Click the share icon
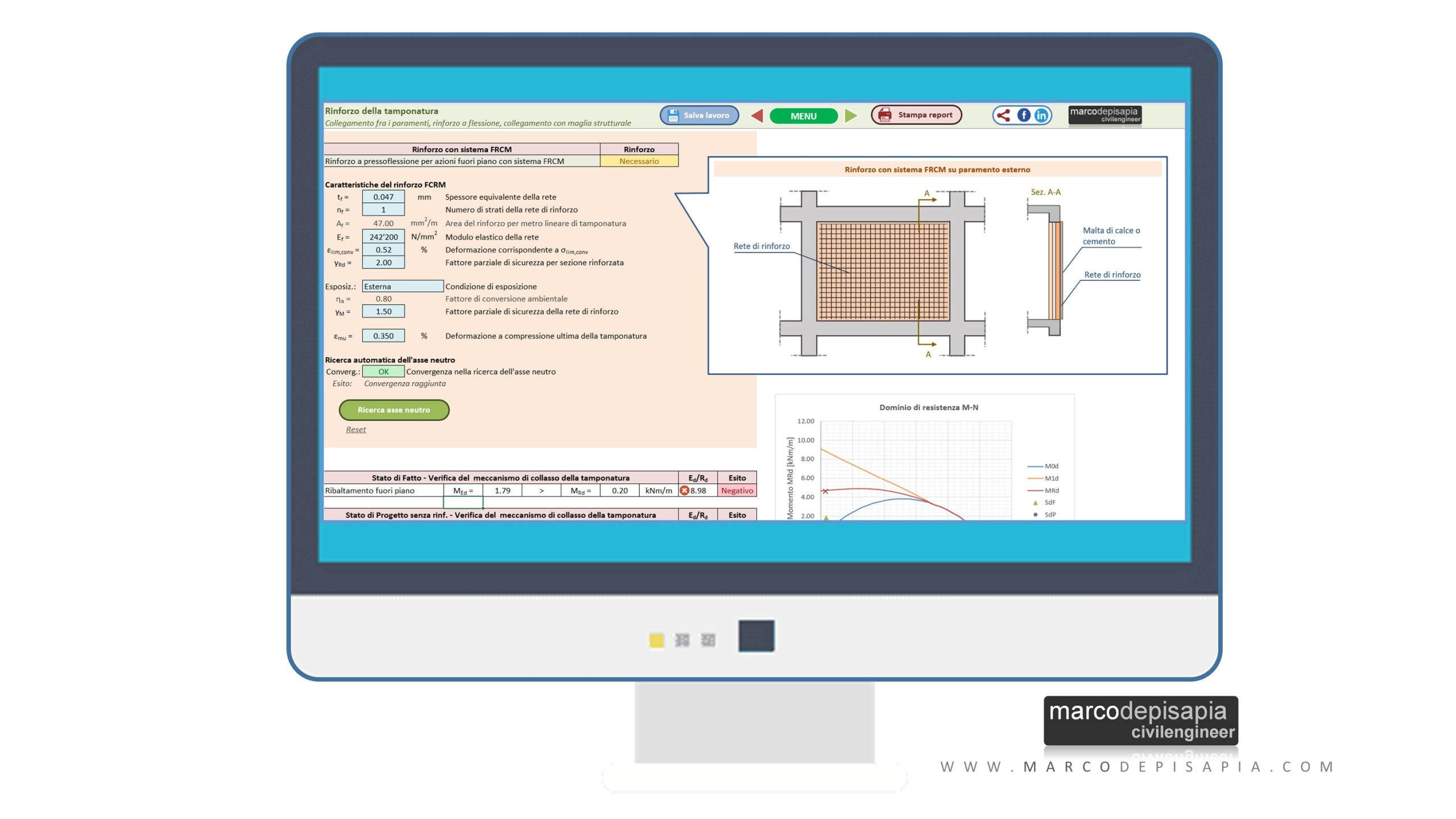The width and height of the screenshot is (1456, 819). 1004,115
